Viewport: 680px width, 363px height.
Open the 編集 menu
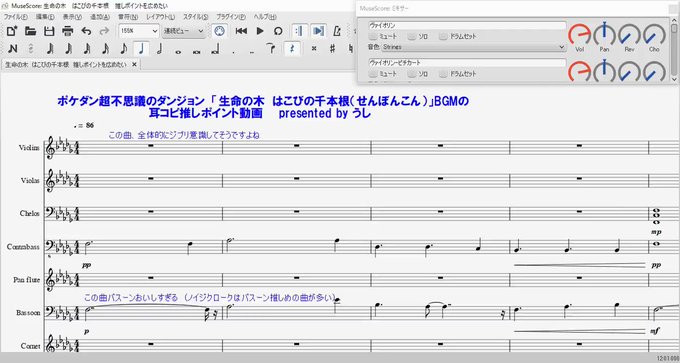click(45, 17)
